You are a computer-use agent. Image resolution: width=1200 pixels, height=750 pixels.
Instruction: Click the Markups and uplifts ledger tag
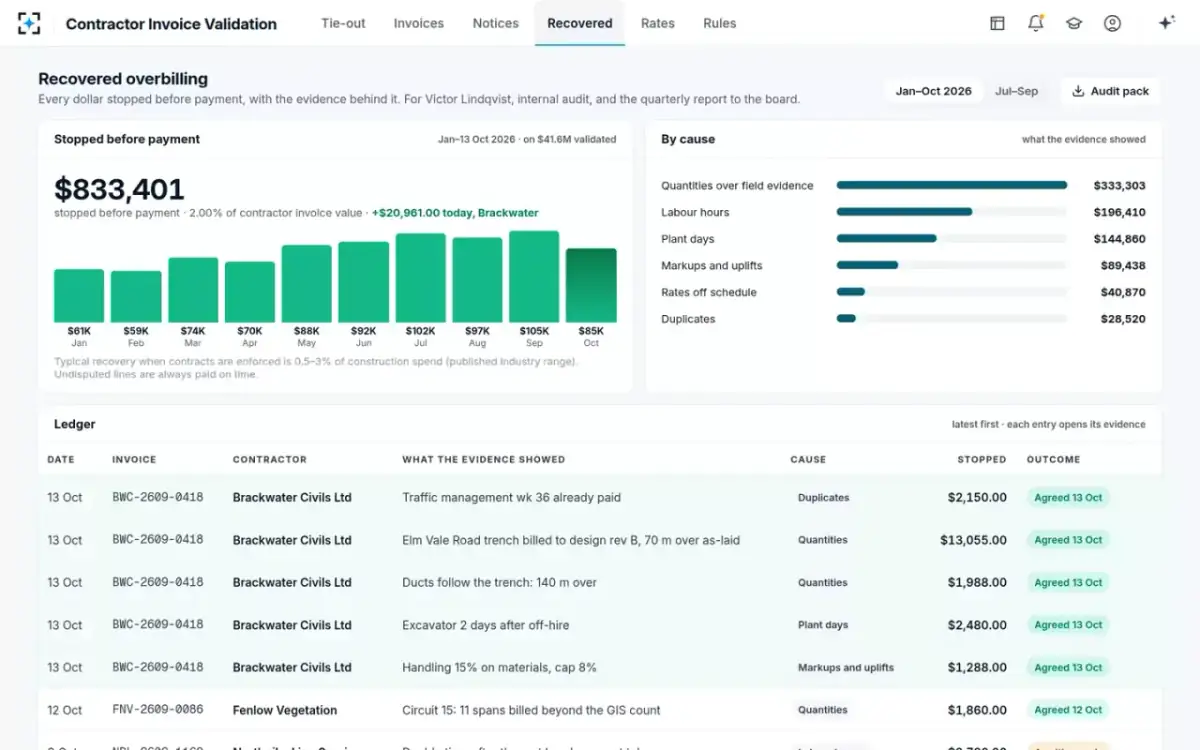[846, 667]
